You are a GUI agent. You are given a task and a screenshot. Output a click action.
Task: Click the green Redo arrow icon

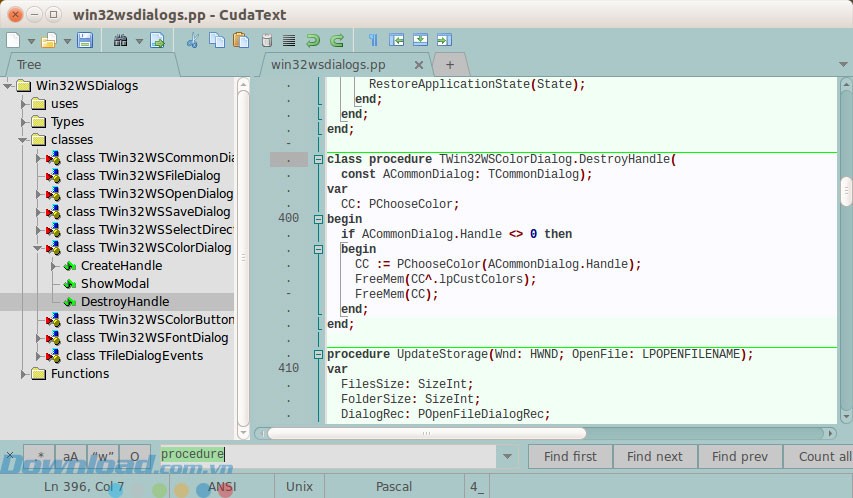pyautogui.click(x=337, y=41)
